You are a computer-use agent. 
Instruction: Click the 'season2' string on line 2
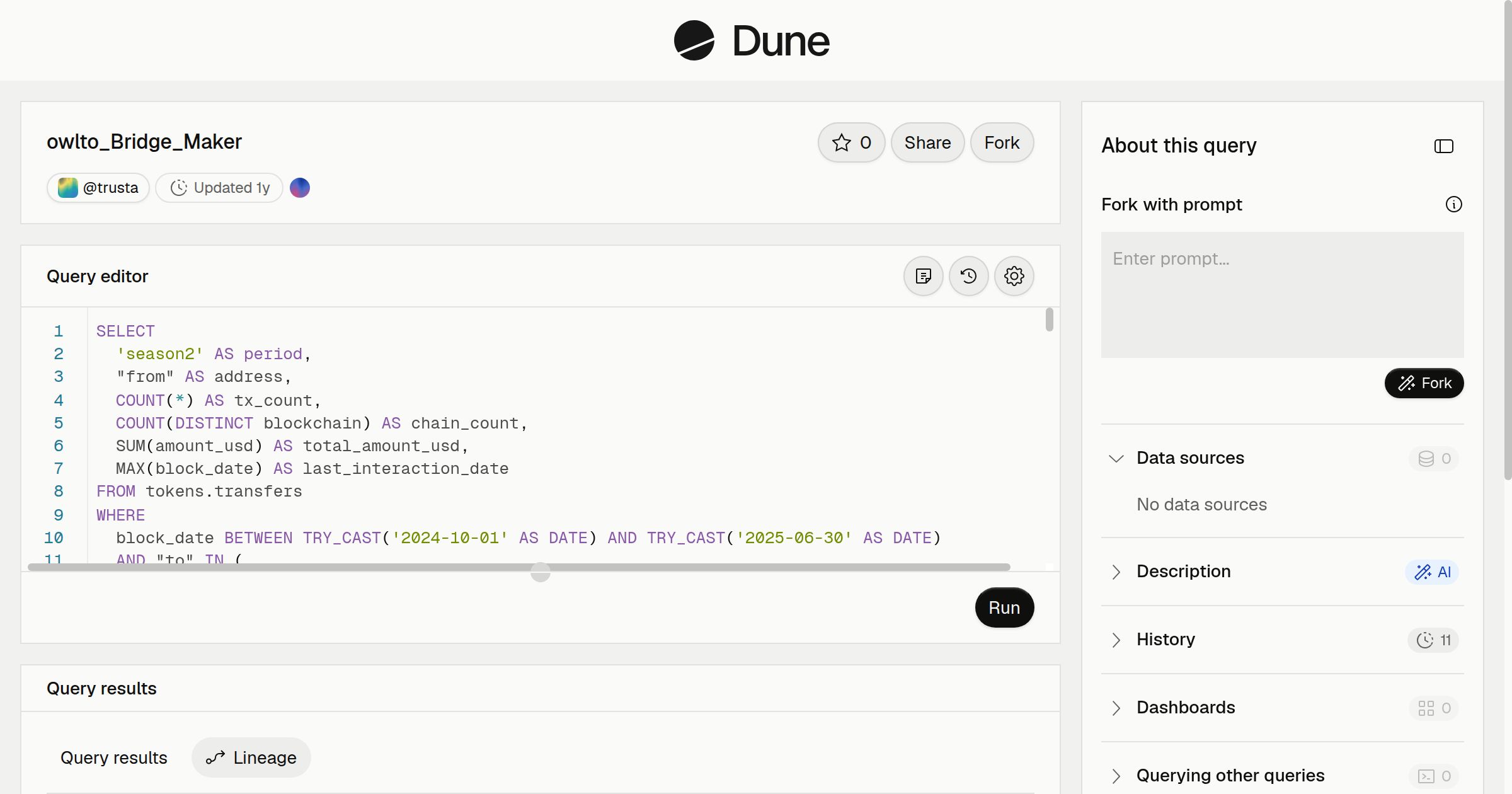click(x=159, y=354)
